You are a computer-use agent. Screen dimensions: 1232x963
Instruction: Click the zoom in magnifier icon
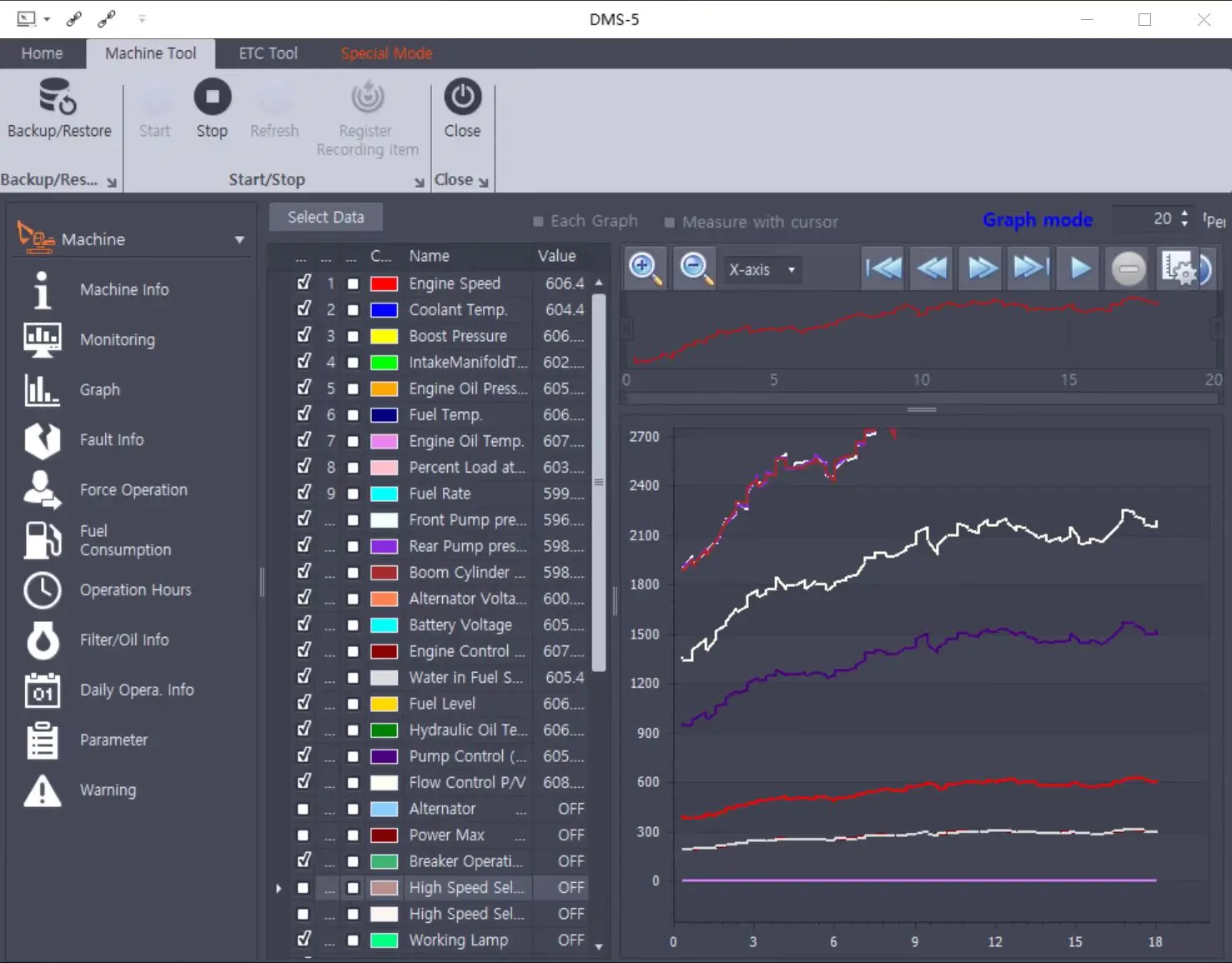pos(645,268)
